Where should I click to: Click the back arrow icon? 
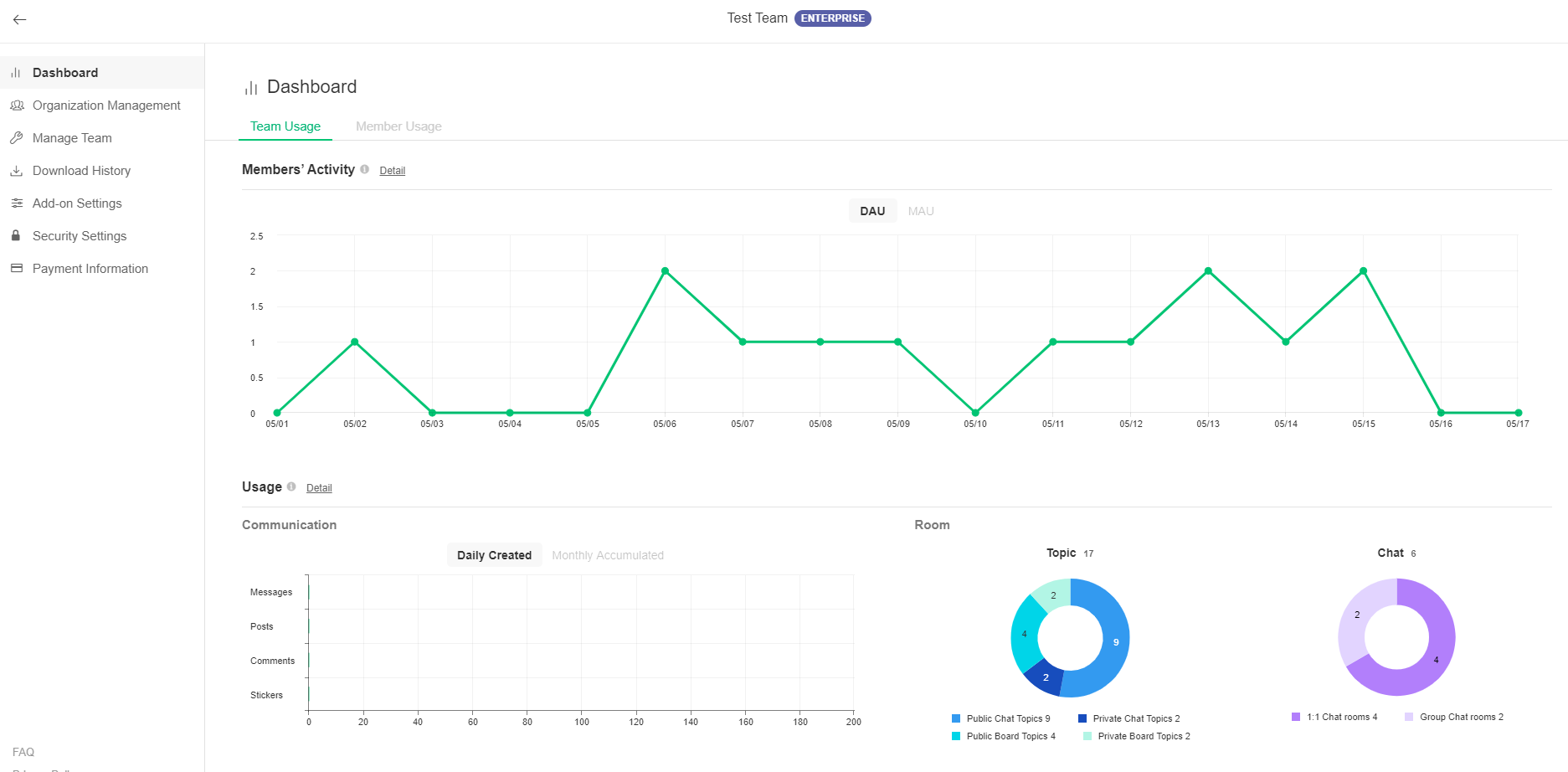[20, 19]
